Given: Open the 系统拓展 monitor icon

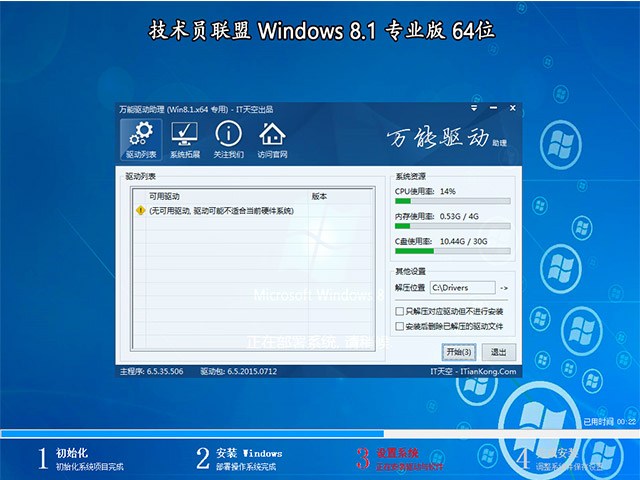Looking at the screenshot, I should click(185, 139).
